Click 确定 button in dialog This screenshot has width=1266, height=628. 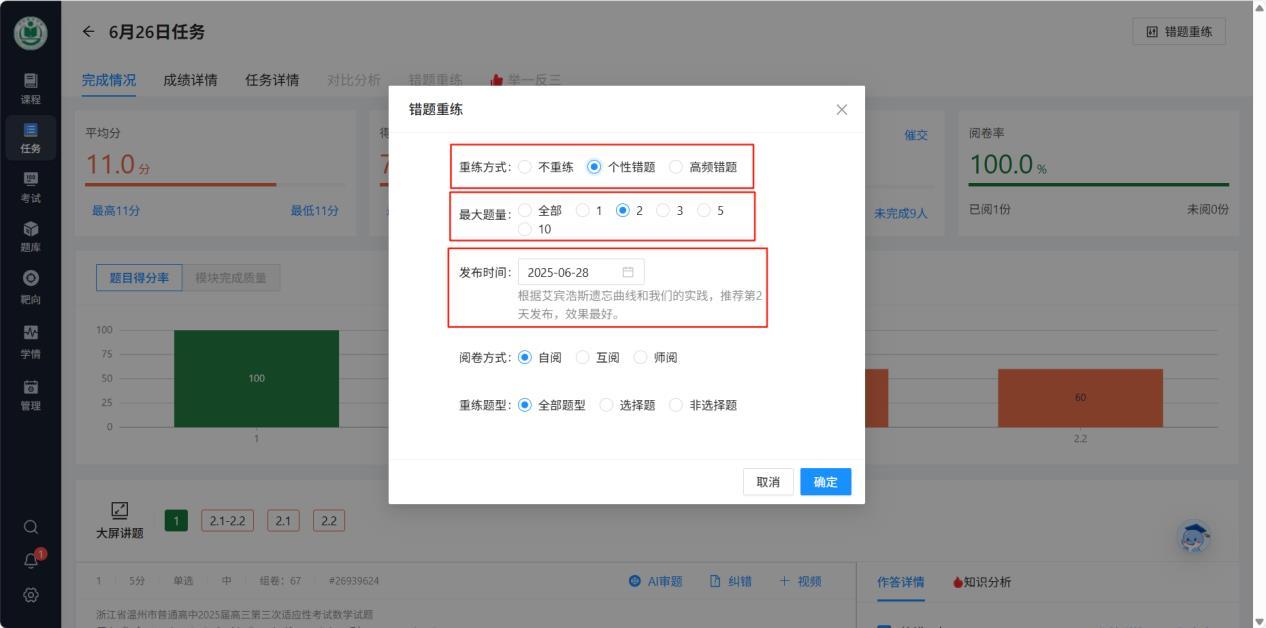tap(826, 482)
